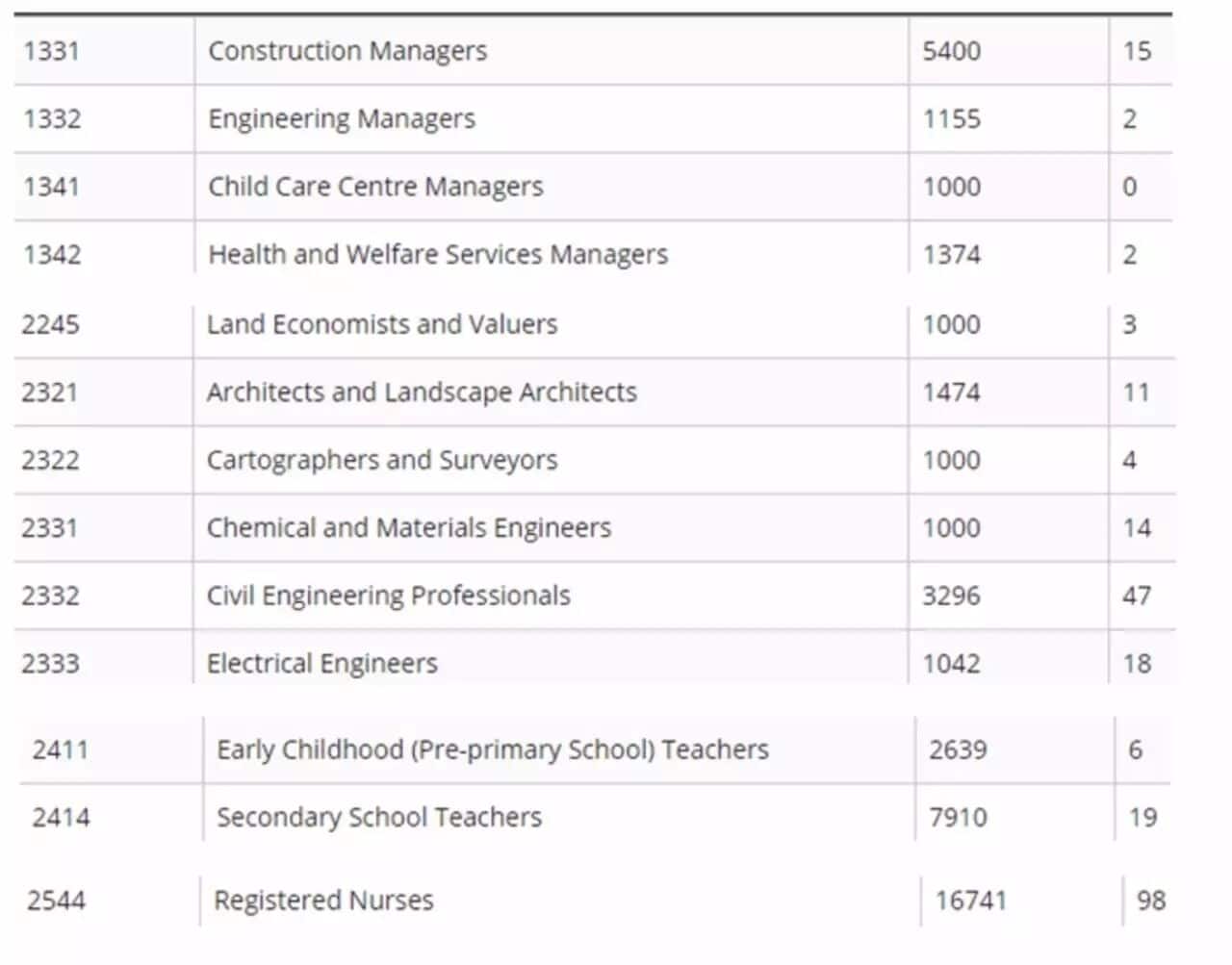1232x965 pixels.
Task: Click Land Economists and Valuers entry
Action: (382, 324)
